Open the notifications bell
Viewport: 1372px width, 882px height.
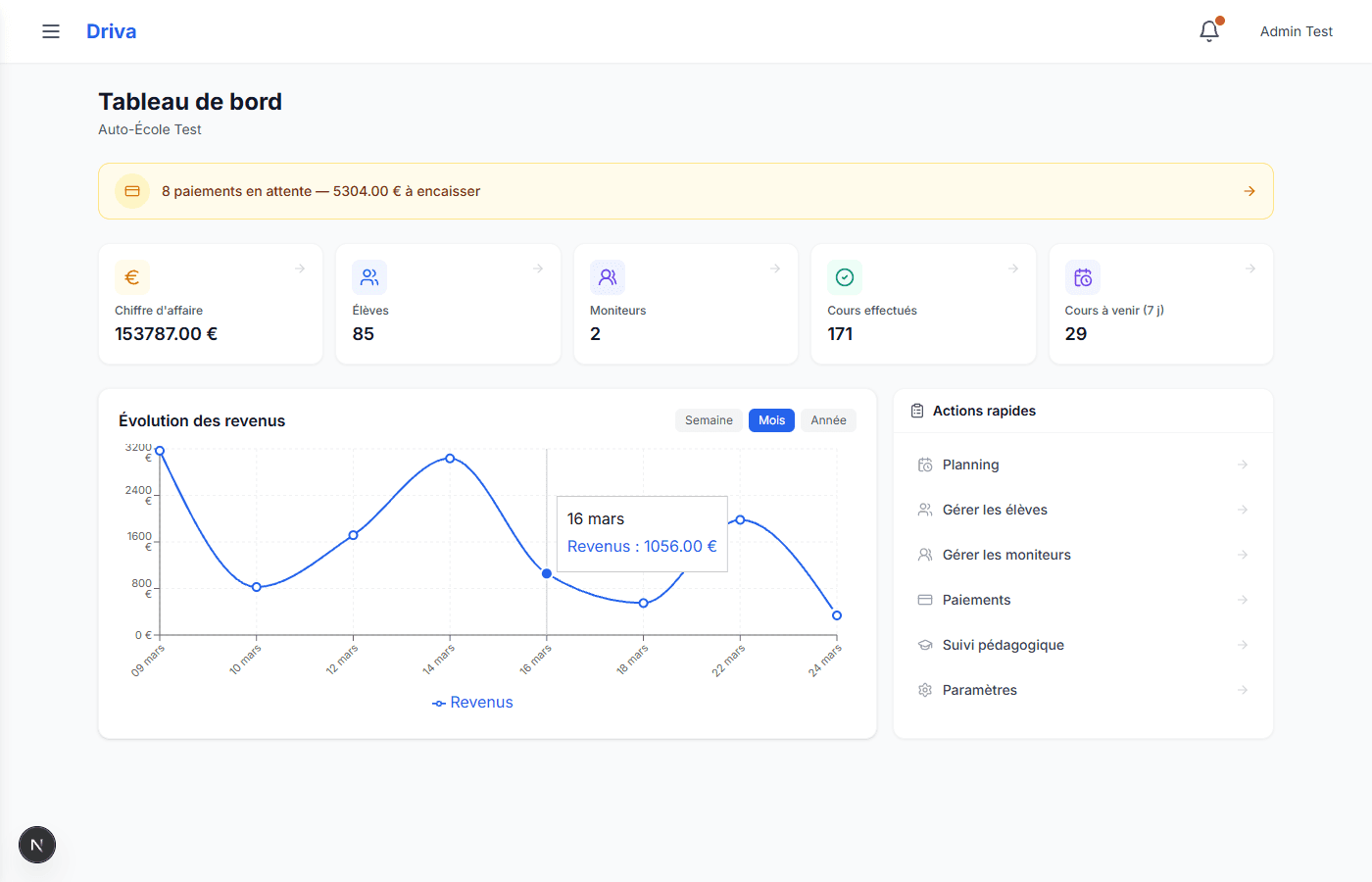(1209, 31)
